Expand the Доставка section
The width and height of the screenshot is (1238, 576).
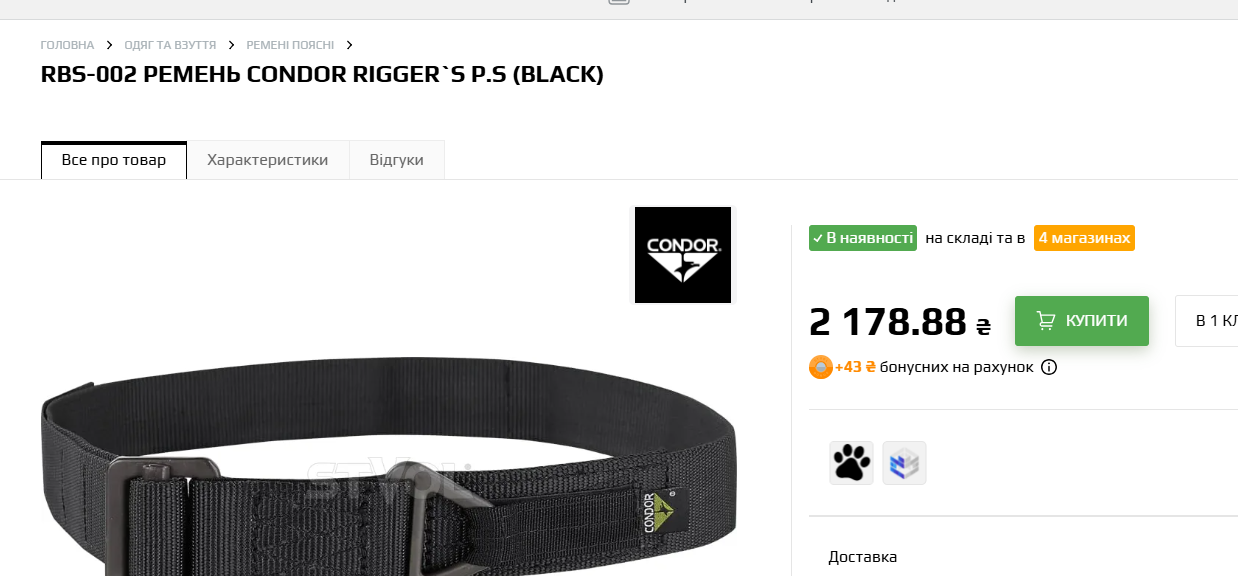click(863, 557)
